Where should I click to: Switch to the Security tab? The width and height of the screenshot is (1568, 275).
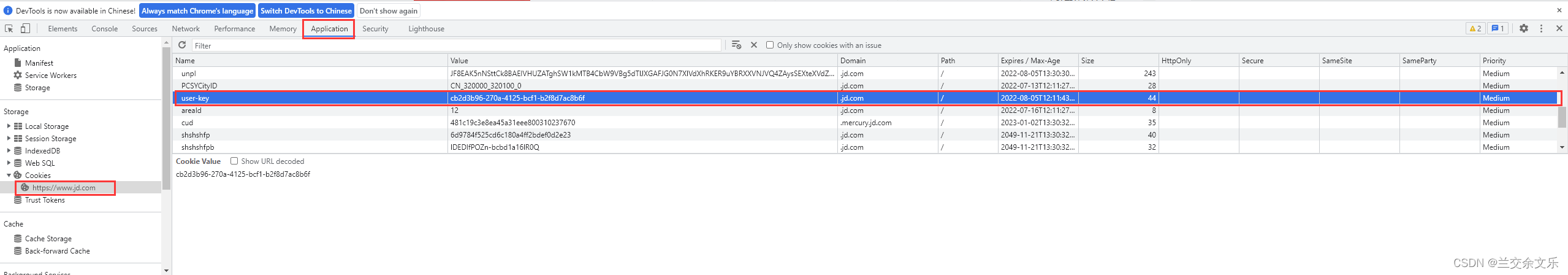point(375,28)
